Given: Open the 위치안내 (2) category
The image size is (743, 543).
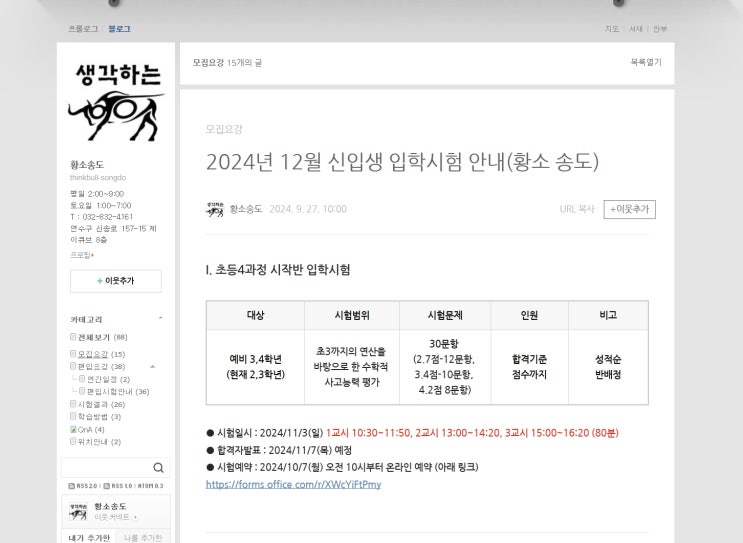Looking at the screenshot, I should [100, 442].
